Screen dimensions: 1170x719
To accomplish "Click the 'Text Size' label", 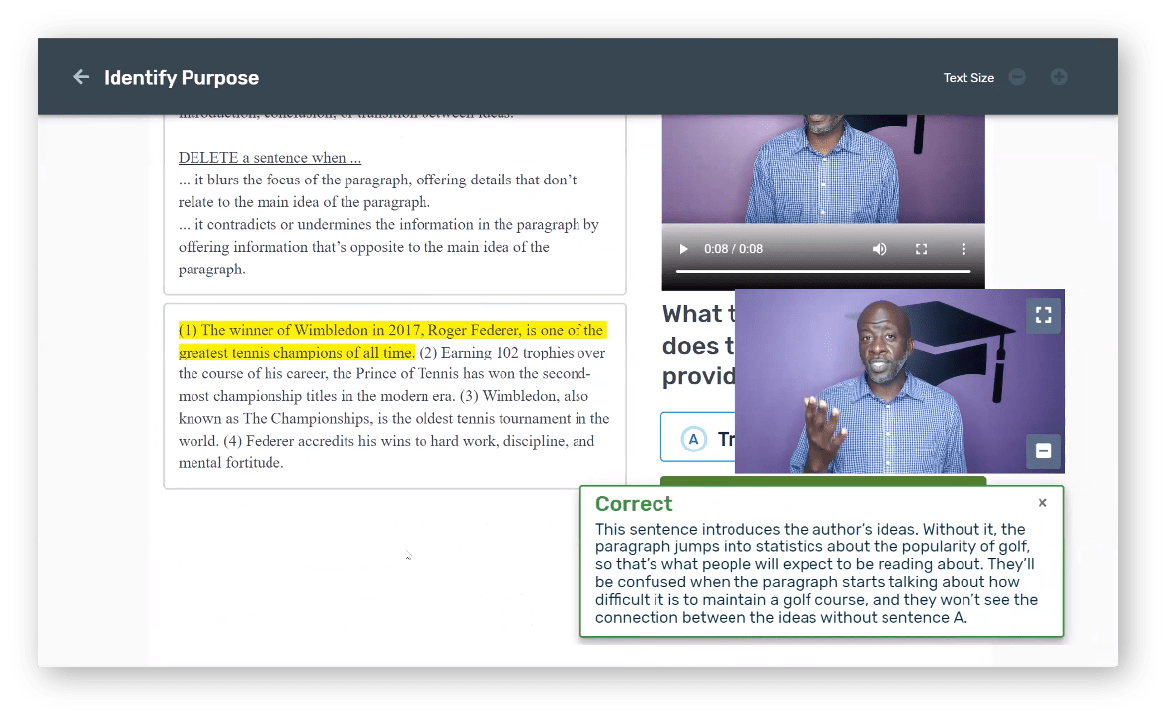I will (x=969, y=78).
